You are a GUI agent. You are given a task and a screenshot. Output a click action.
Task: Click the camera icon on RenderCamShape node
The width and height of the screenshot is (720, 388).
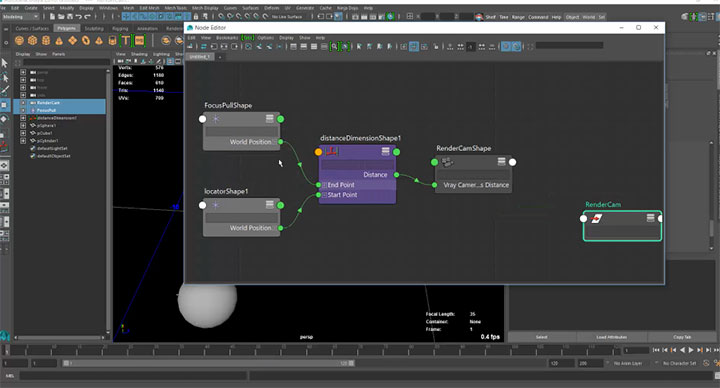(447, 162)
